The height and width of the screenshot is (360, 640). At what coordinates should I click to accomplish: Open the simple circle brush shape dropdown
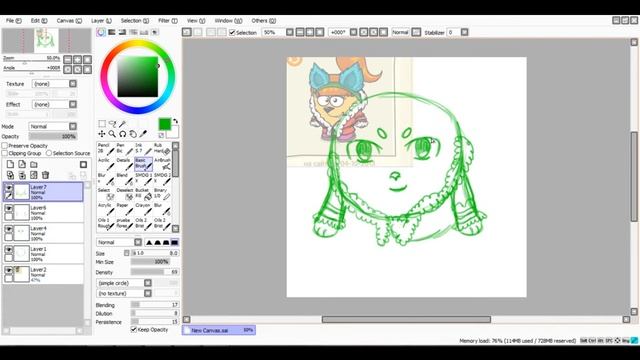click(148, 283)
